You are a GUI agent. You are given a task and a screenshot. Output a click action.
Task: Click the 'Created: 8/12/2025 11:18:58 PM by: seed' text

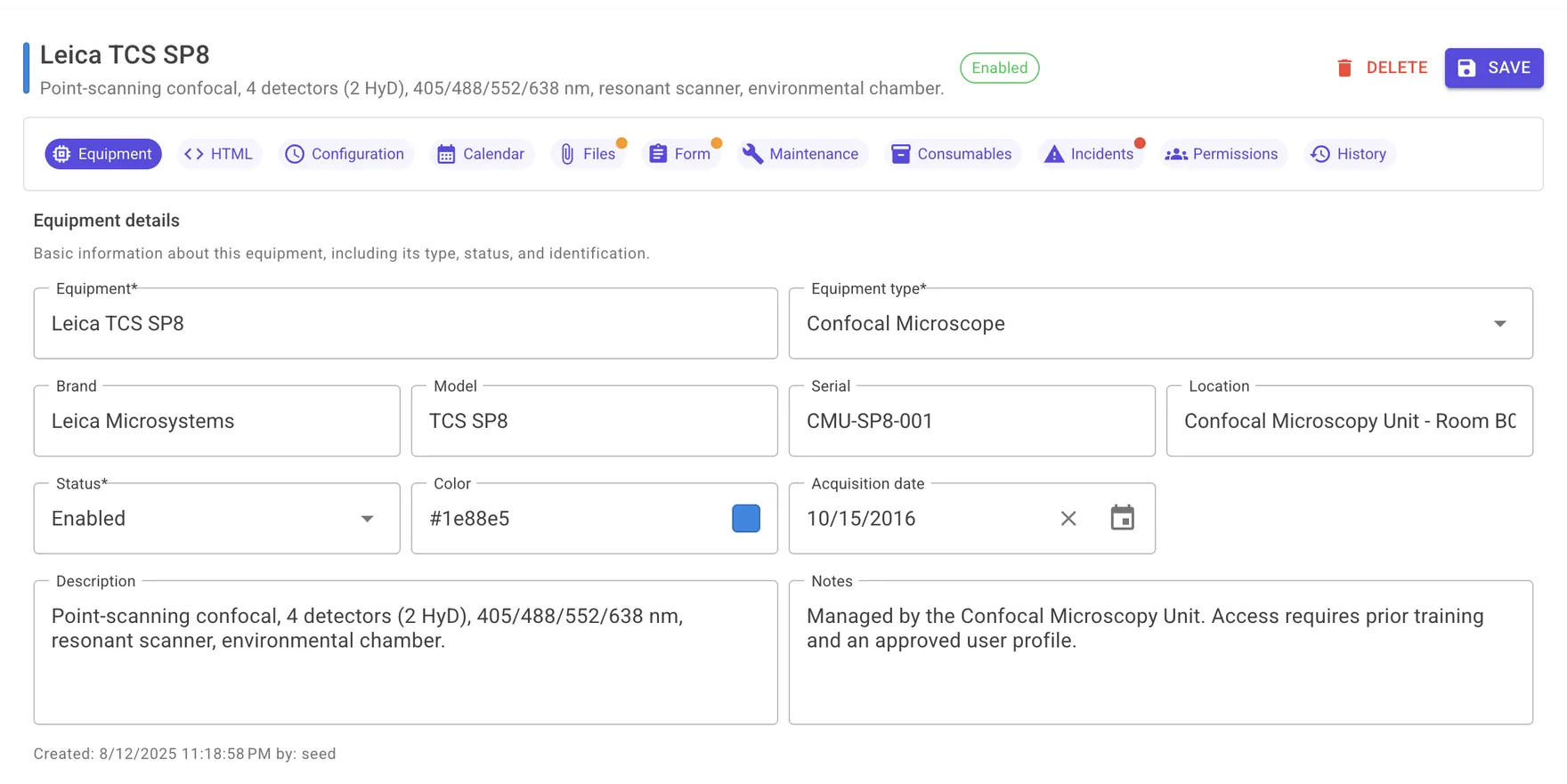tap(185, 754)
